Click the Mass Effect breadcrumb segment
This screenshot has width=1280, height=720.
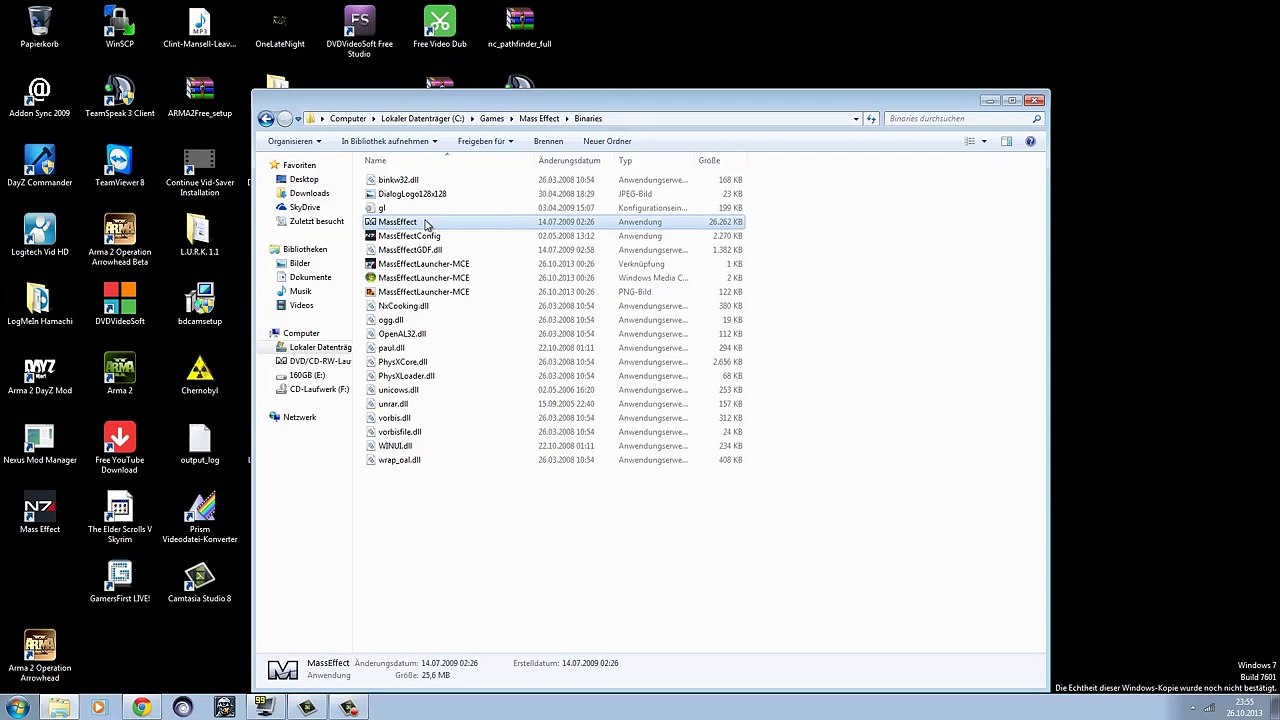coord(539,119)
